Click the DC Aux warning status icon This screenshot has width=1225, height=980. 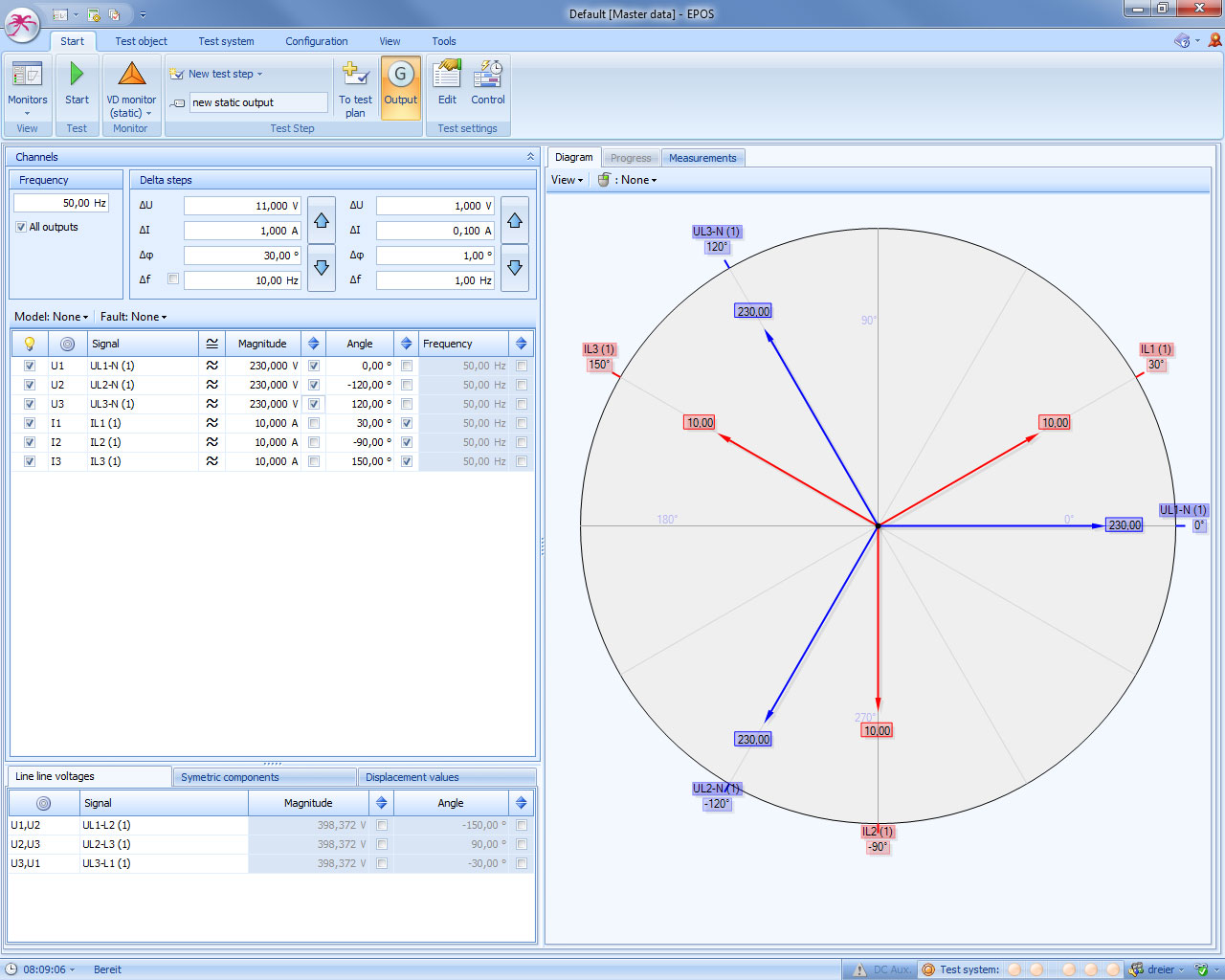[x=859, y=969]
